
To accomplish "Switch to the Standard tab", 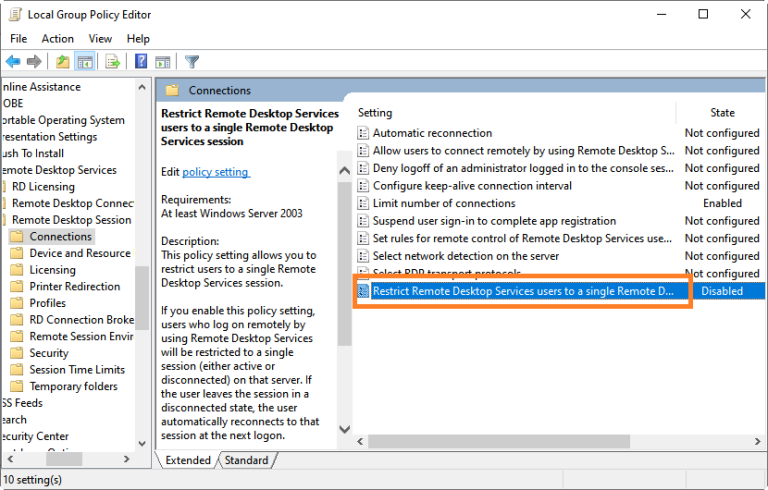I will (246, 460).
